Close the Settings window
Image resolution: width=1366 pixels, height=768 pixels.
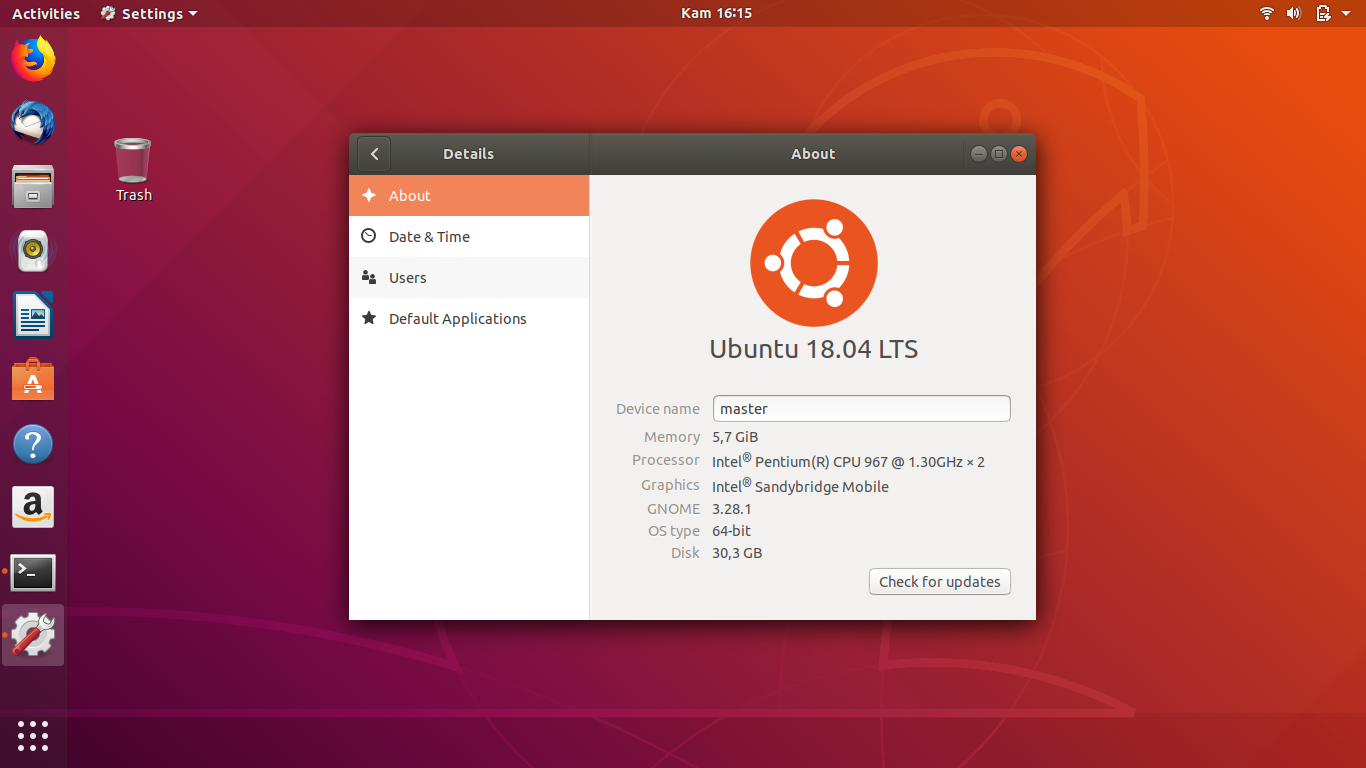coord(1019,154)
